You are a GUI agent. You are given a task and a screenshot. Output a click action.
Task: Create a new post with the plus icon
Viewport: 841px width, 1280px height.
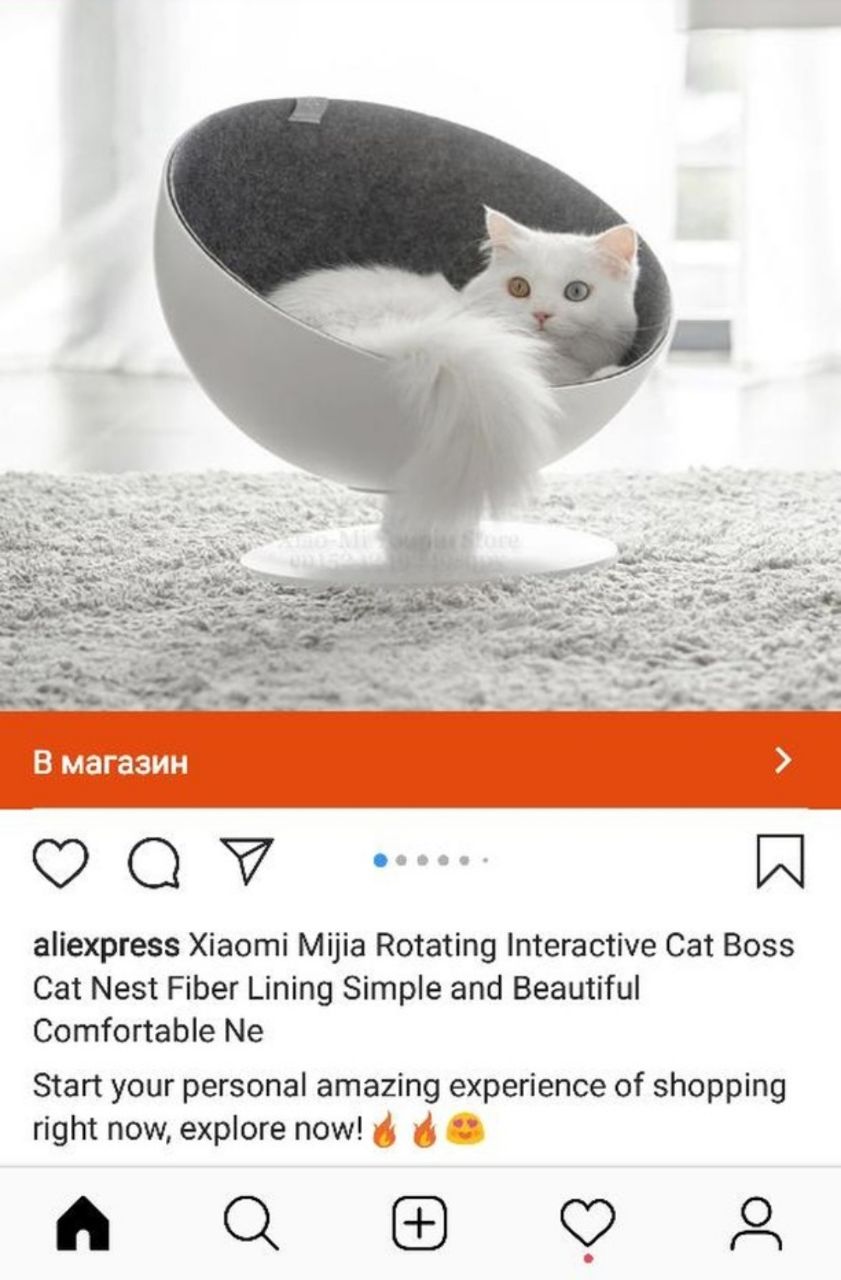tap(419, 1224)
